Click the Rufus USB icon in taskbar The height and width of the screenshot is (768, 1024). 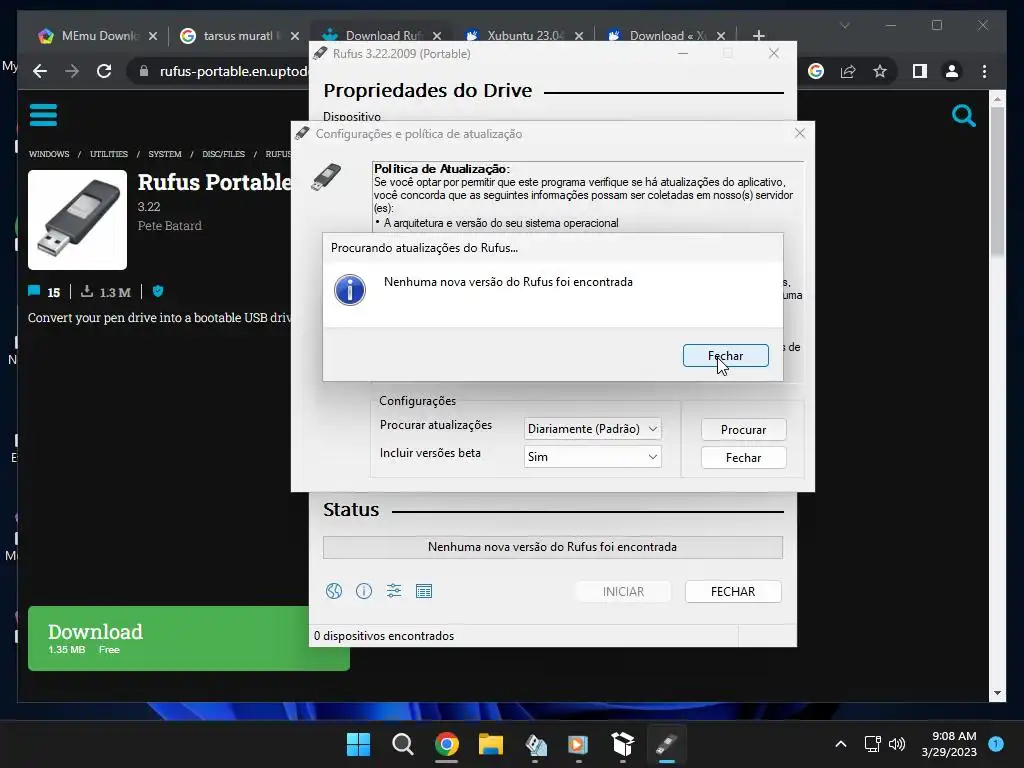pyautogui.click(x=667, y=744)
